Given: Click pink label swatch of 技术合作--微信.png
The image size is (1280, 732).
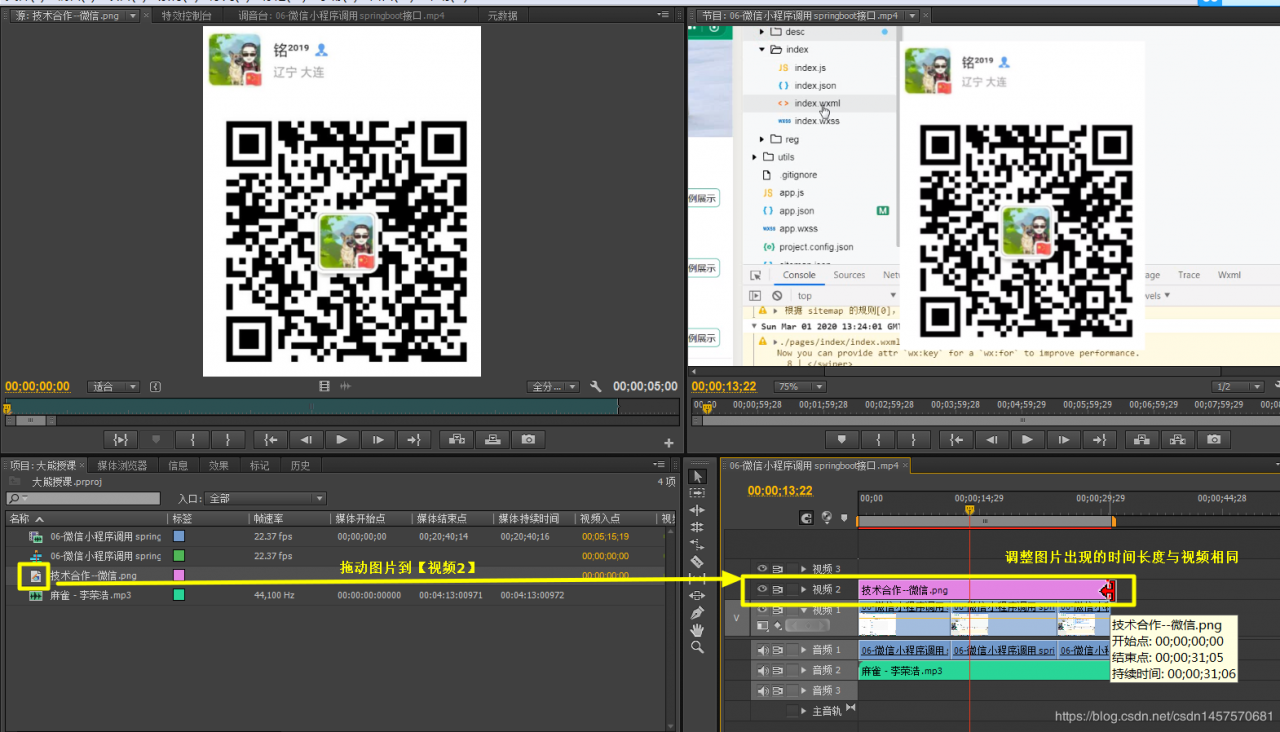Looking at the screenshot, I should (179, 575).
